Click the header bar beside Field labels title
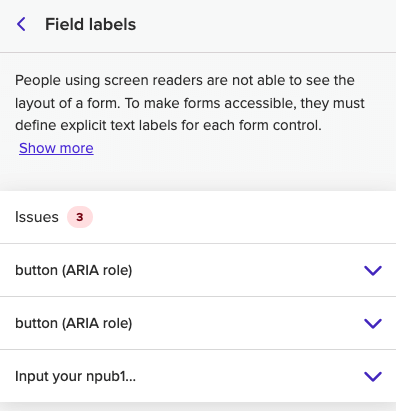 [267, 25]
